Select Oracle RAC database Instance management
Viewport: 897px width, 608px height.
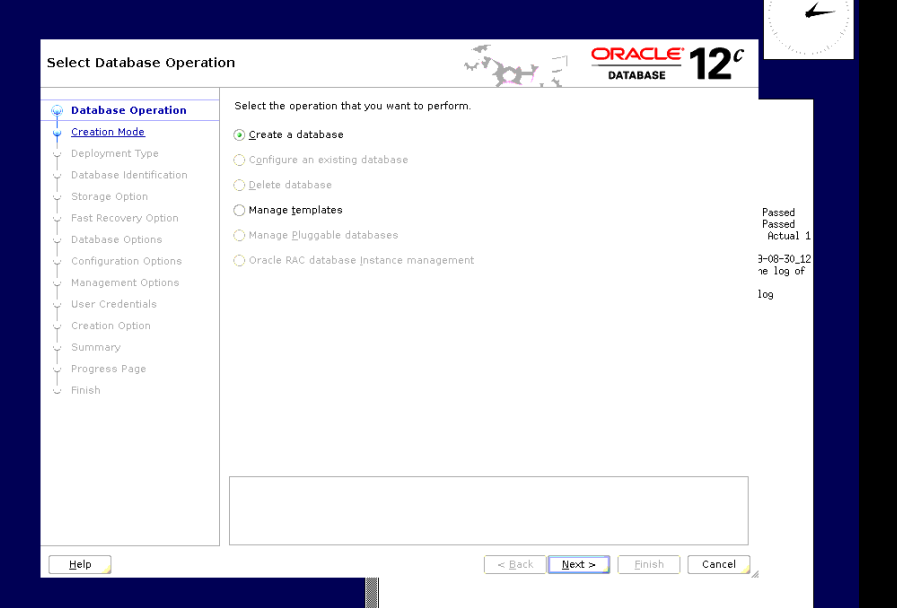pos(239,260)
